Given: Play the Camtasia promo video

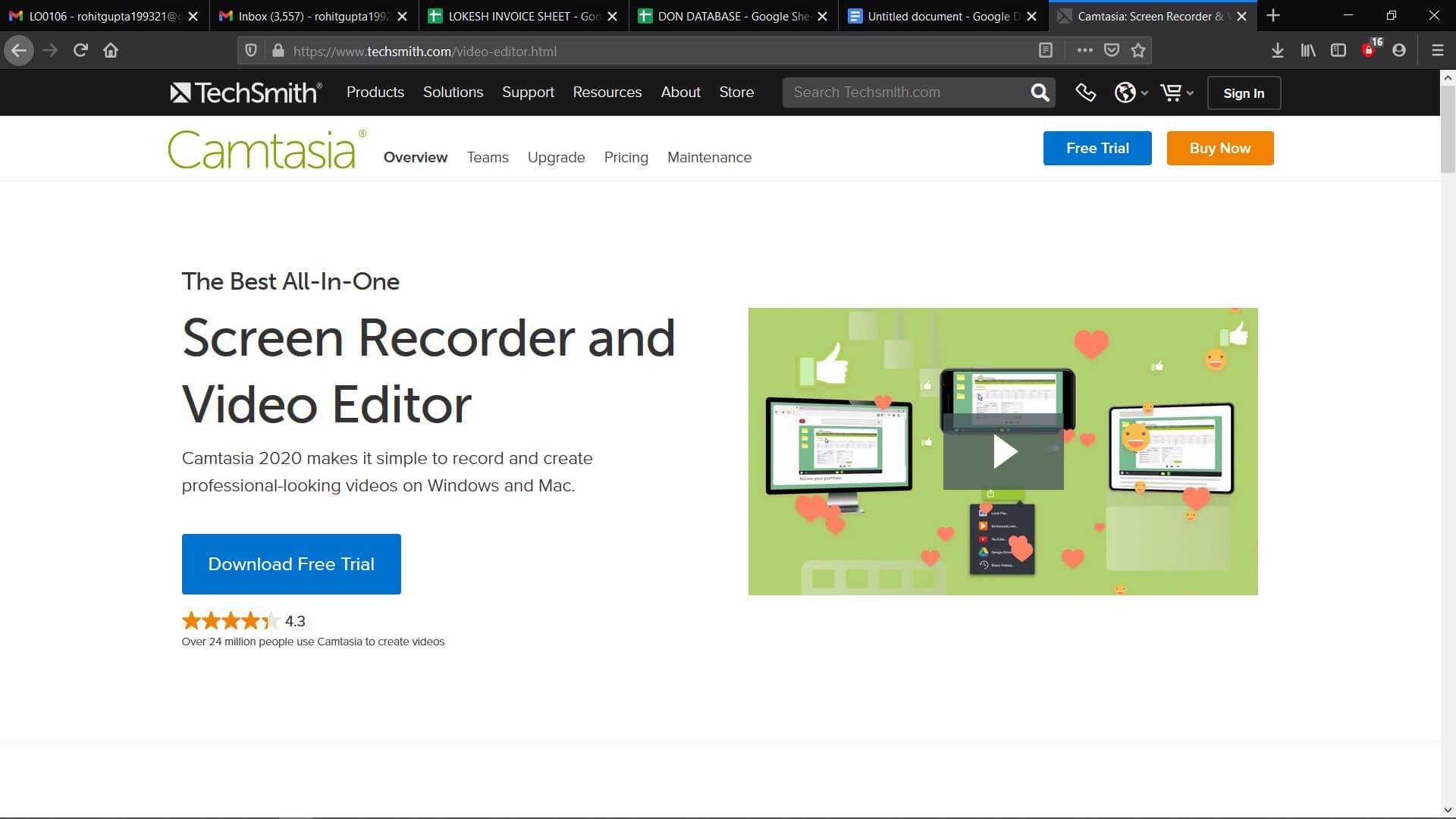Looking at the screenshot, I should coord(1003,452).
